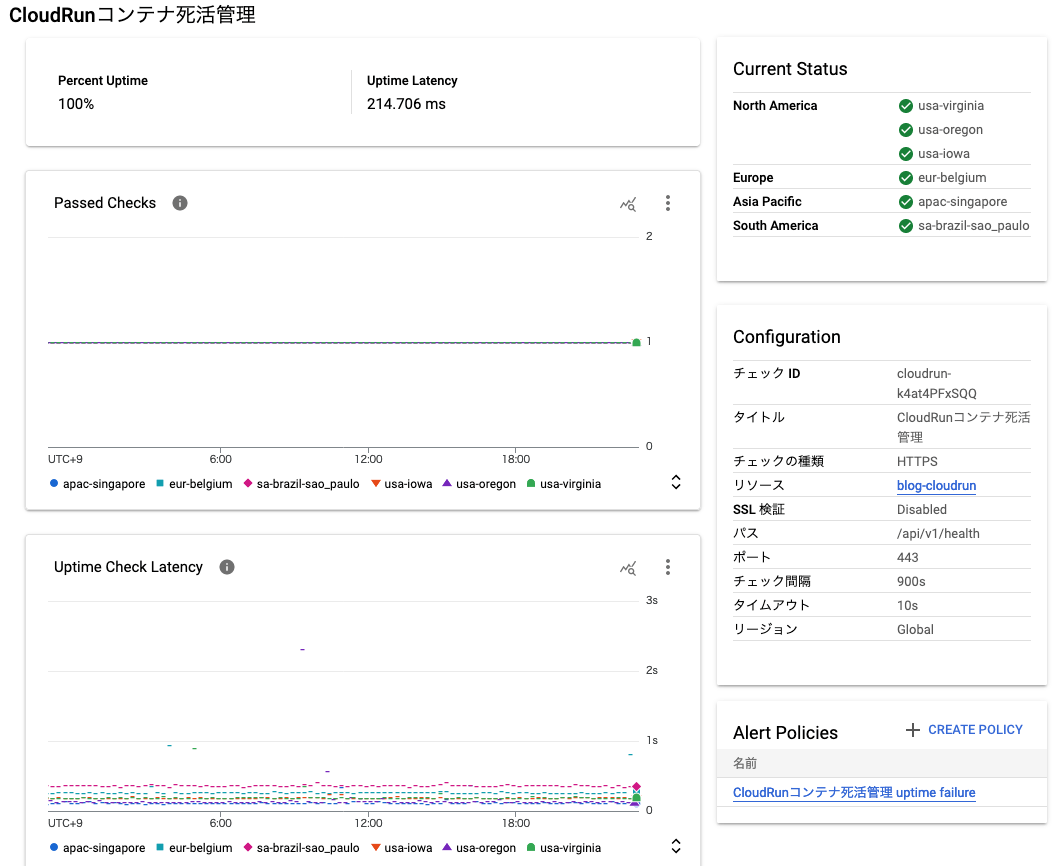This screenshot has height=866, width=1057.
Task: Explore Uptime Check Latency chart data icon
Action: tap(628, 568)
